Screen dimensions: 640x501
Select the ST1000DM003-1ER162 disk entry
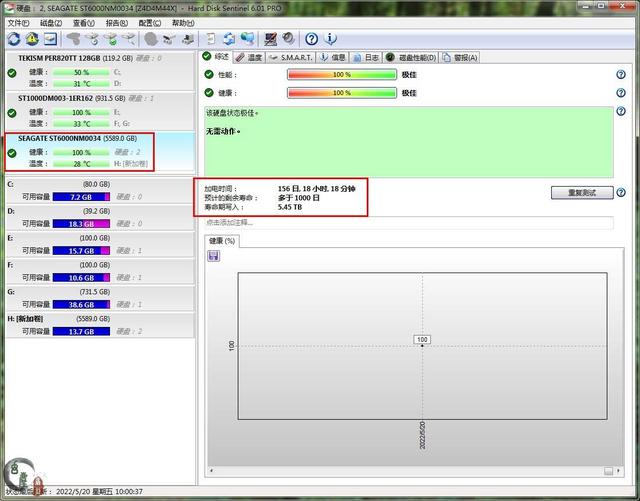point(100,111)
